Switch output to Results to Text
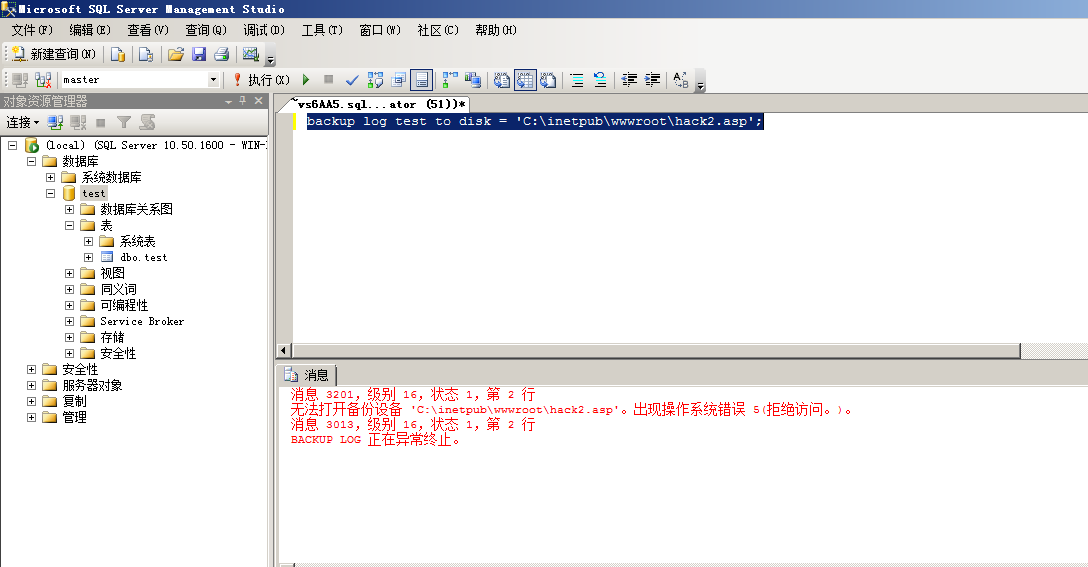This screenshot has height=567, width=1088. point(502,80)
